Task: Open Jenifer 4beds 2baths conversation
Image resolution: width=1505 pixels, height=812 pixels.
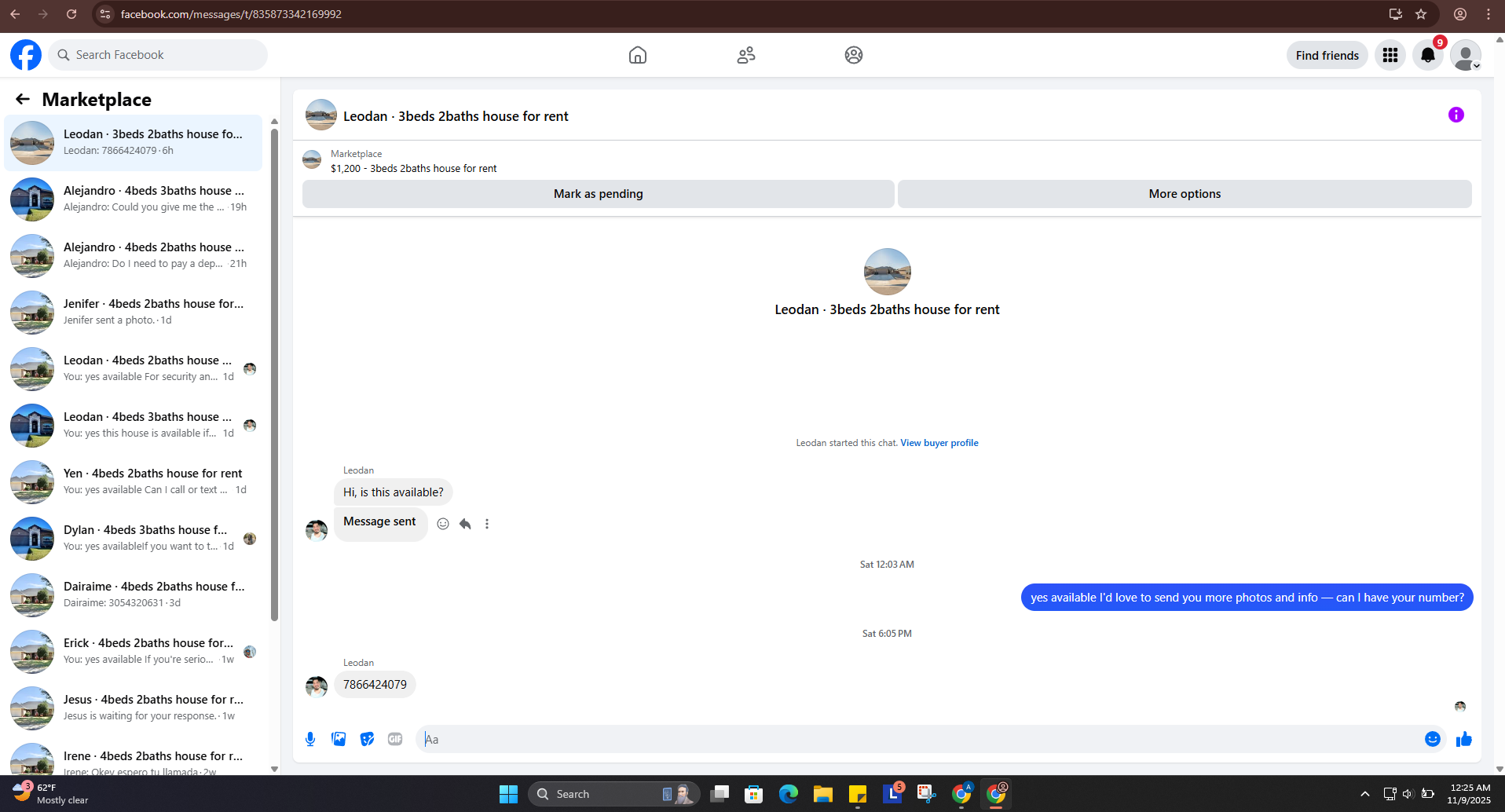Action: click(x=134, y=312)
